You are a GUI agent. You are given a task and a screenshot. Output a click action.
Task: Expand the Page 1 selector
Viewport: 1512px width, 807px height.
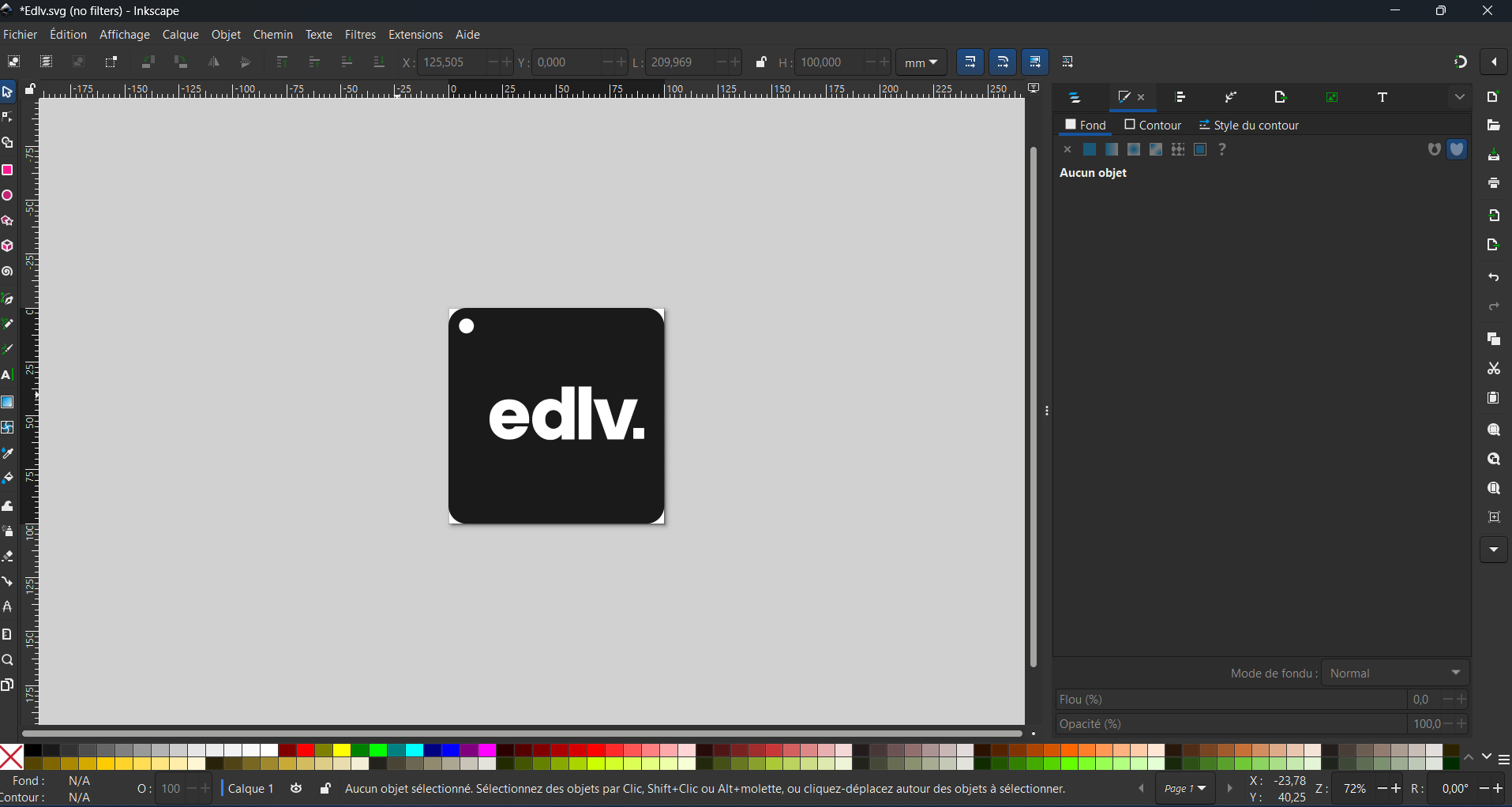[x=1185, y=788]
